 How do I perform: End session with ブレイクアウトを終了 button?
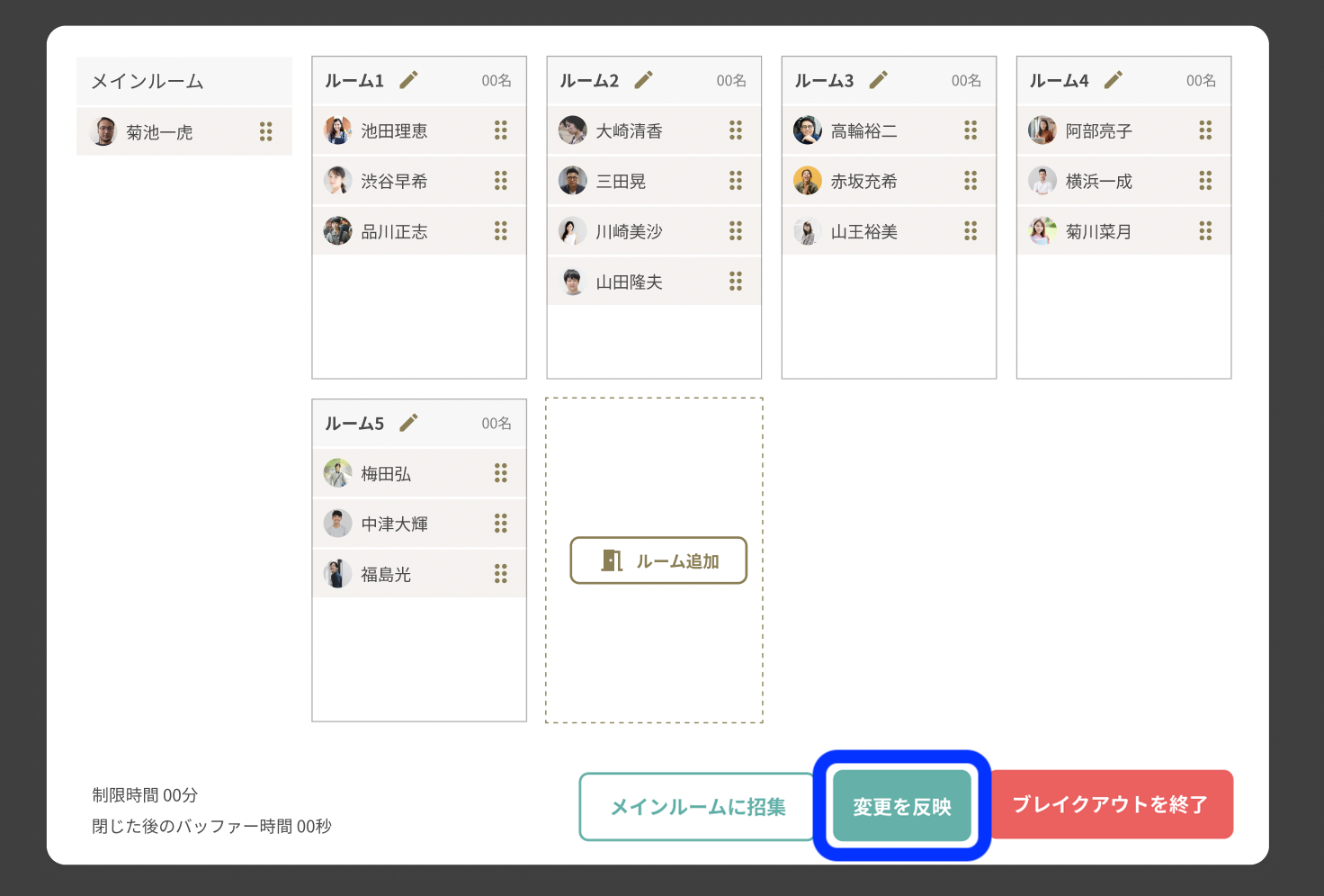click(x=1110, y=804)
